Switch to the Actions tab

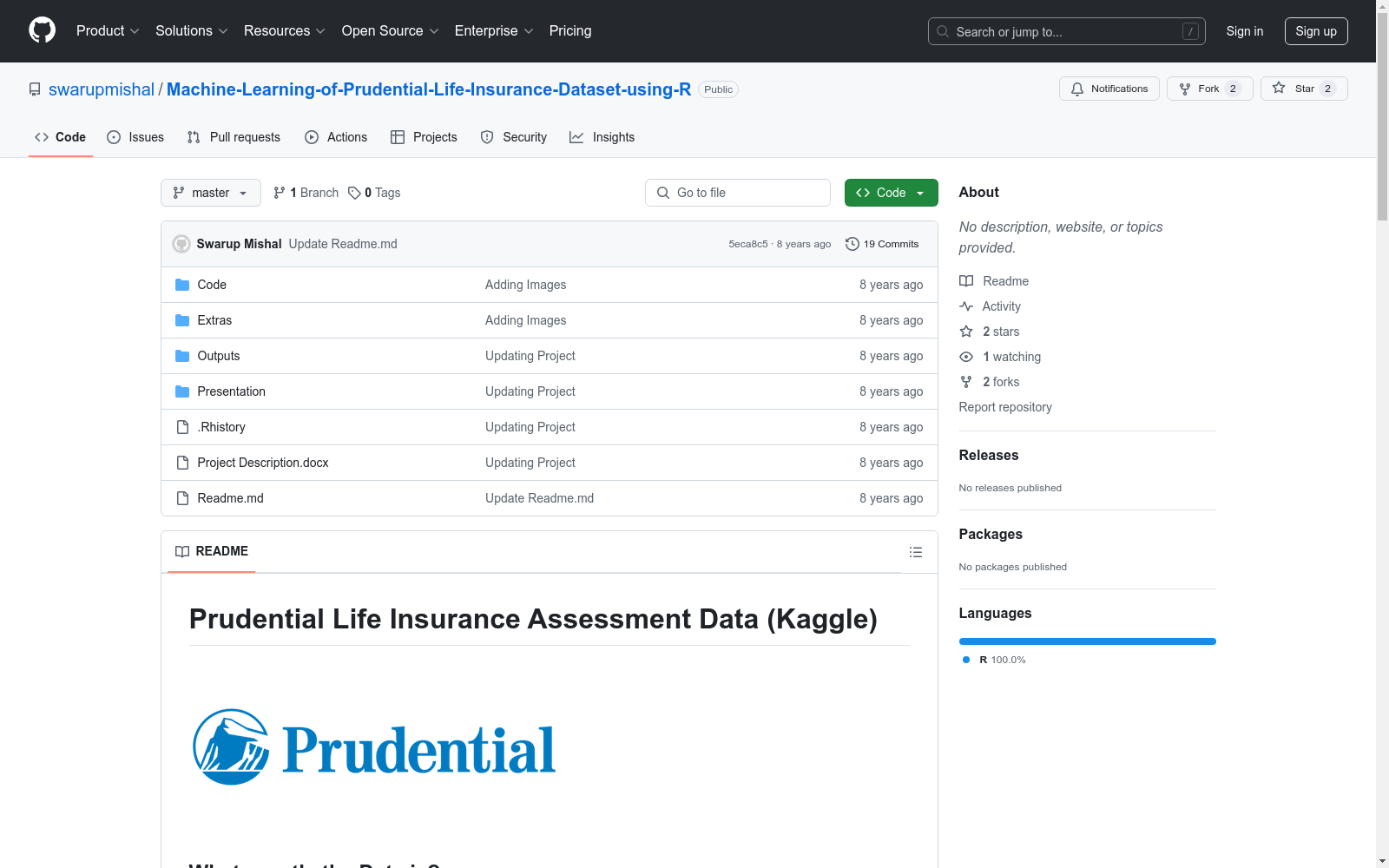(x=336, y=137)
